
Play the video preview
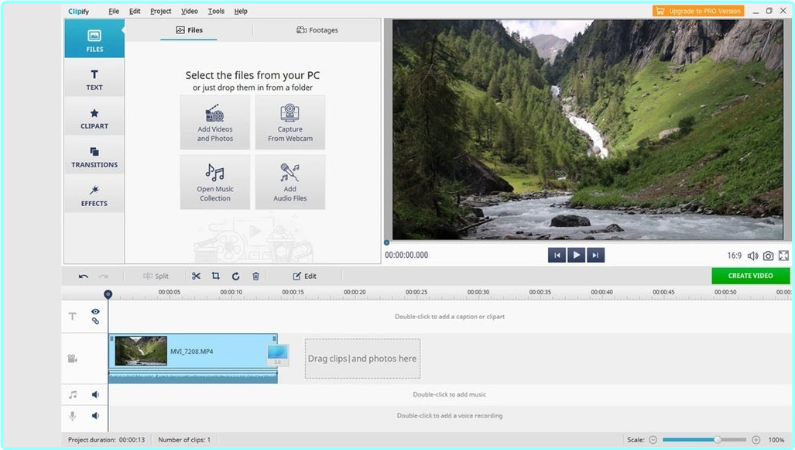576,255
